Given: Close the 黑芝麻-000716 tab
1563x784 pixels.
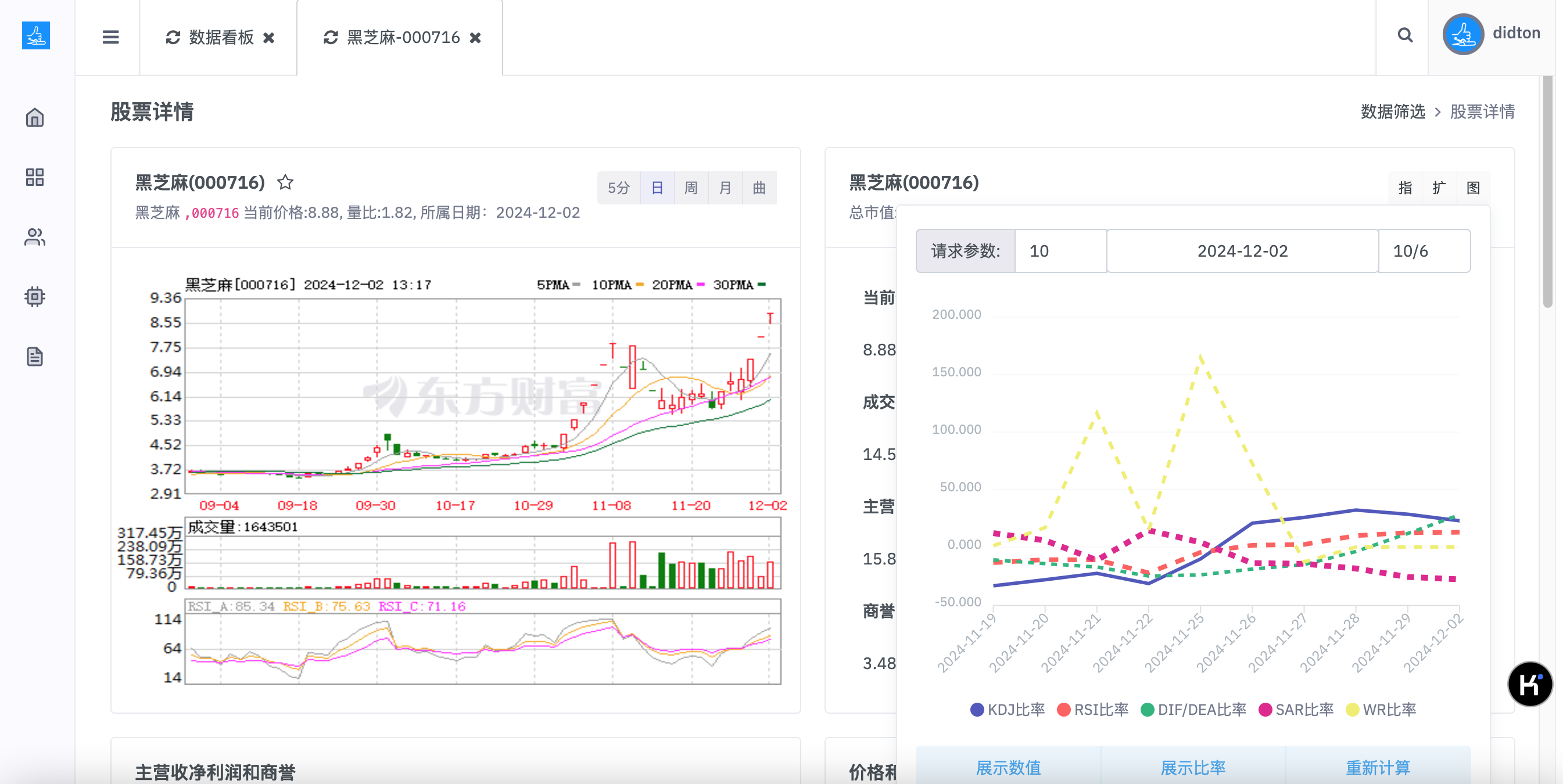Looking at the screenshot, I should pyautogui.click(x=476, y=38).
